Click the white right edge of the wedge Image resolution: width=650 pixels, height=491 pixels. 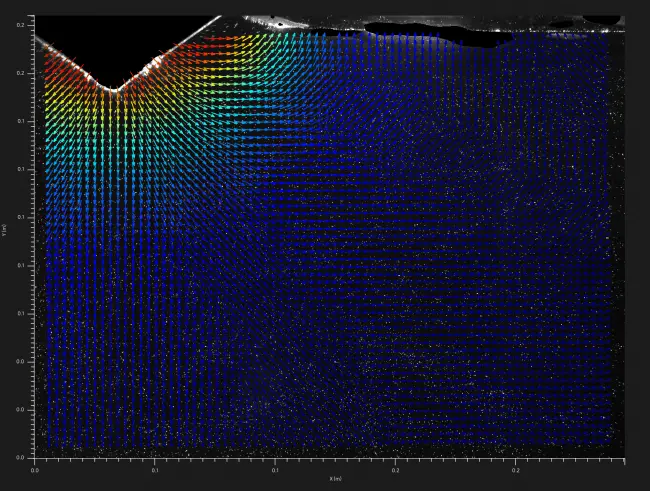(170, 52)
